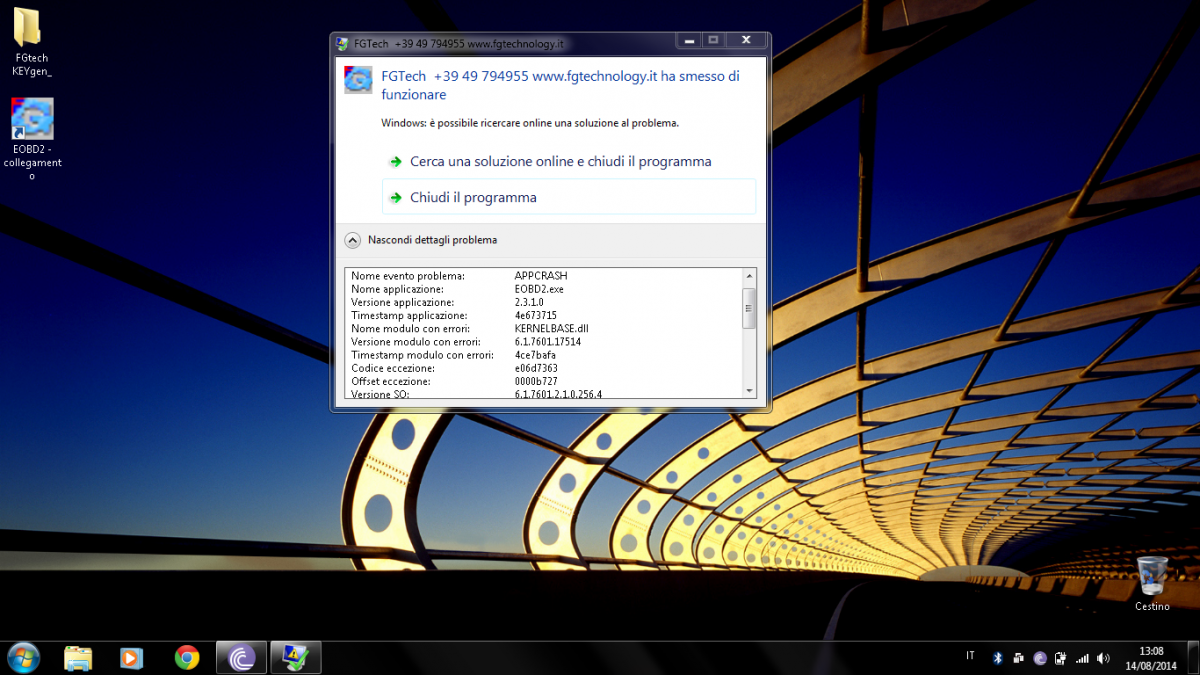Open the network signal tray icon

[x=1081, y=658]
